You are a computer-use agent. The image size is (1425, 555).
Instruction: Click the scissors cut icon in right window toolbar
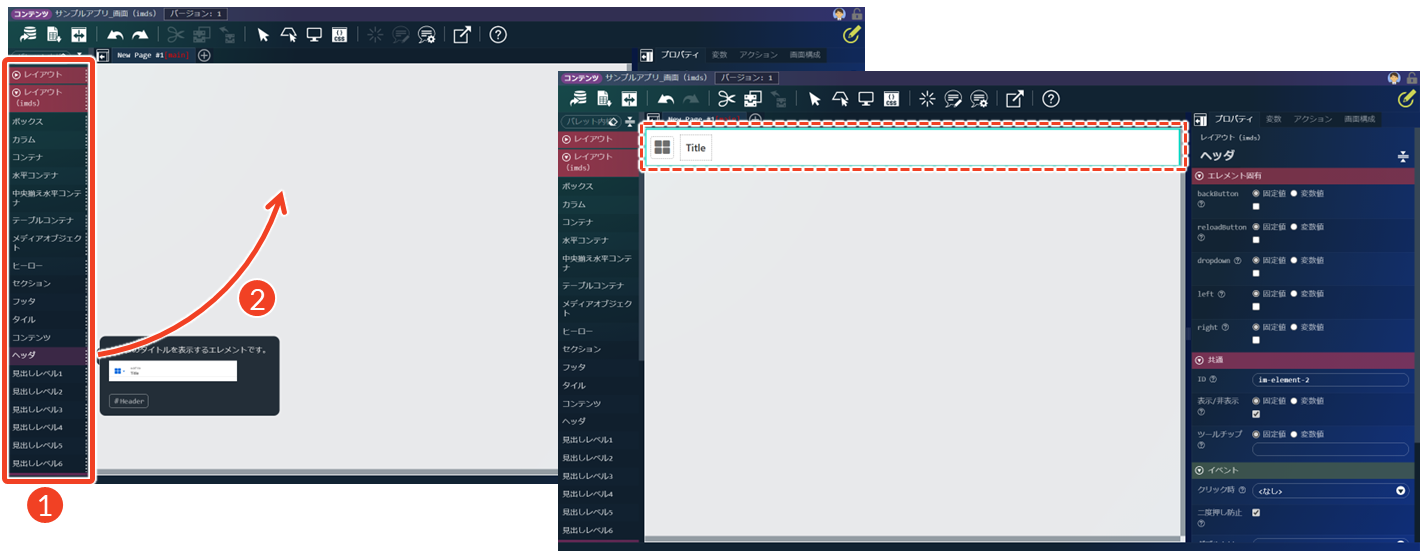click(725, 98)
